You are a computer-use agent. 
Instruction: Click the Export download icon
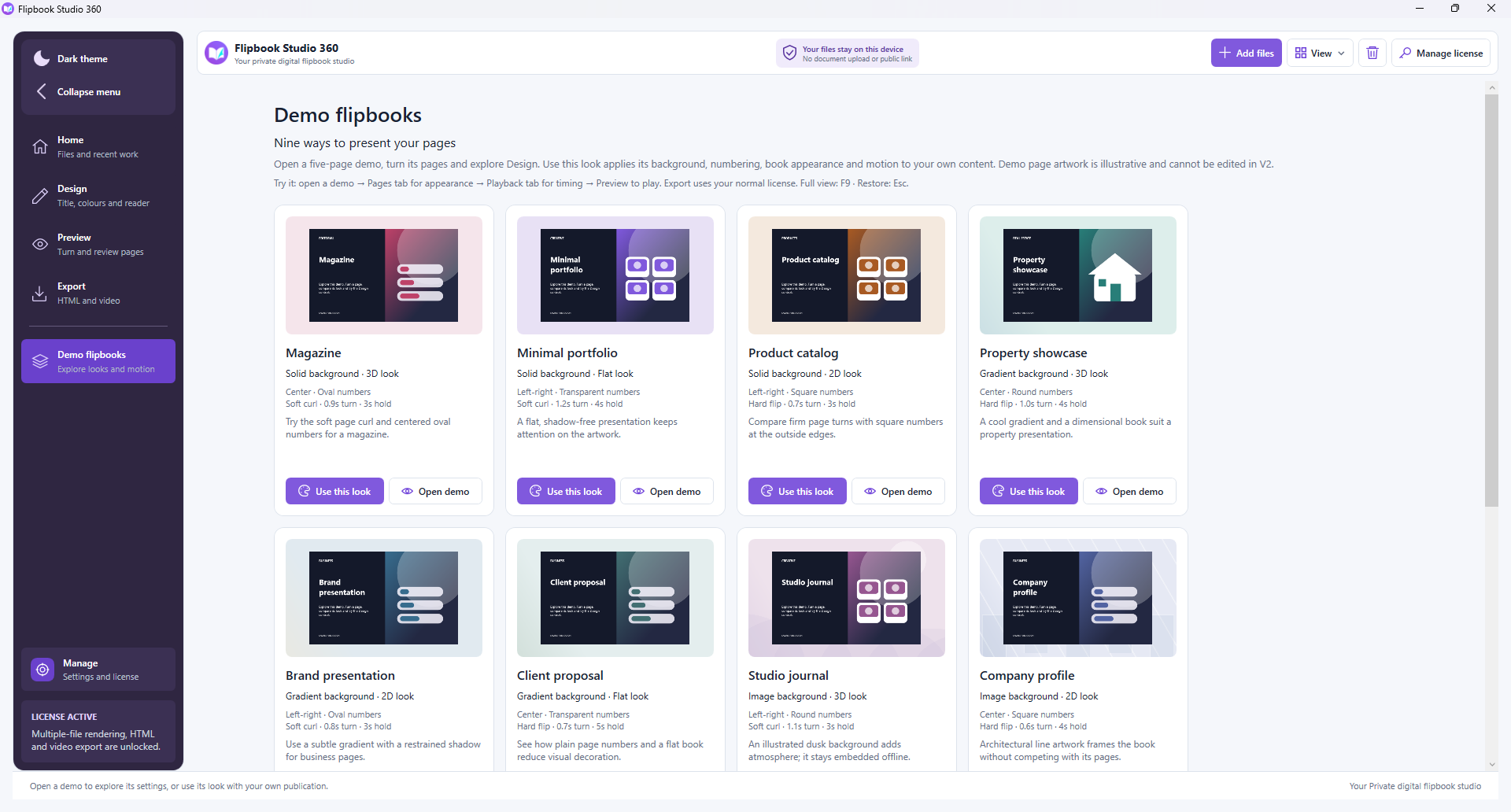(x=40, y=293)
